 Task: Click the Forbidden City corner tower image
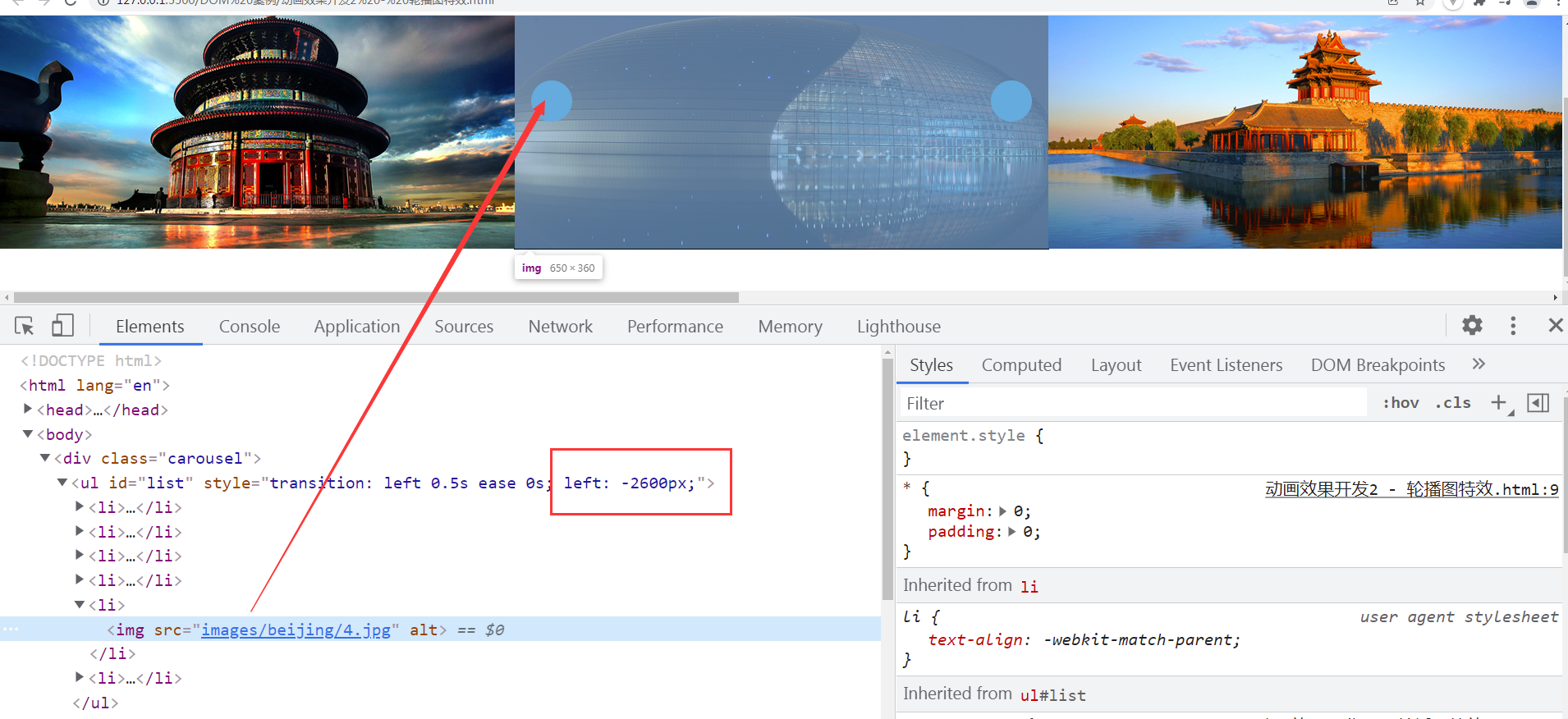coord(1305,132)
